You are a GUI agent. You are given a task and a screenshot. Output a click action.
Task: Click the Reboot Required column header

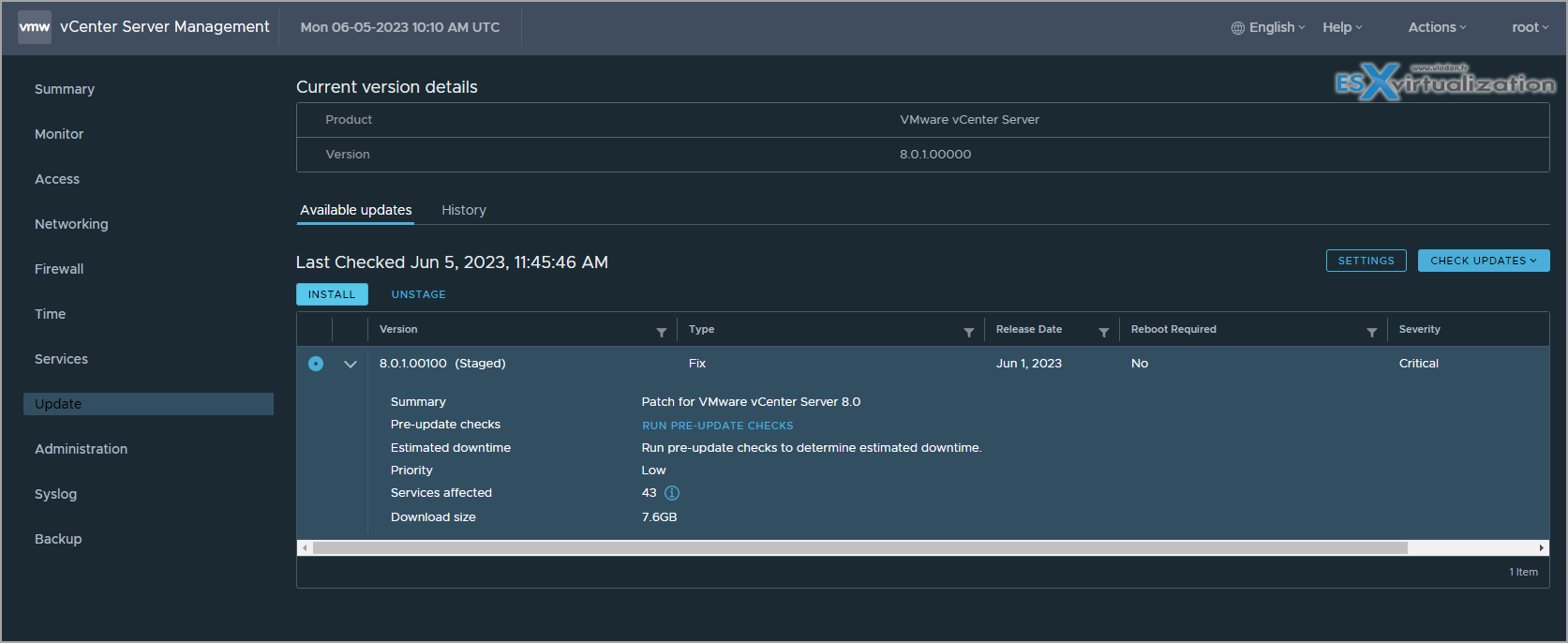tap(1173, 329)
